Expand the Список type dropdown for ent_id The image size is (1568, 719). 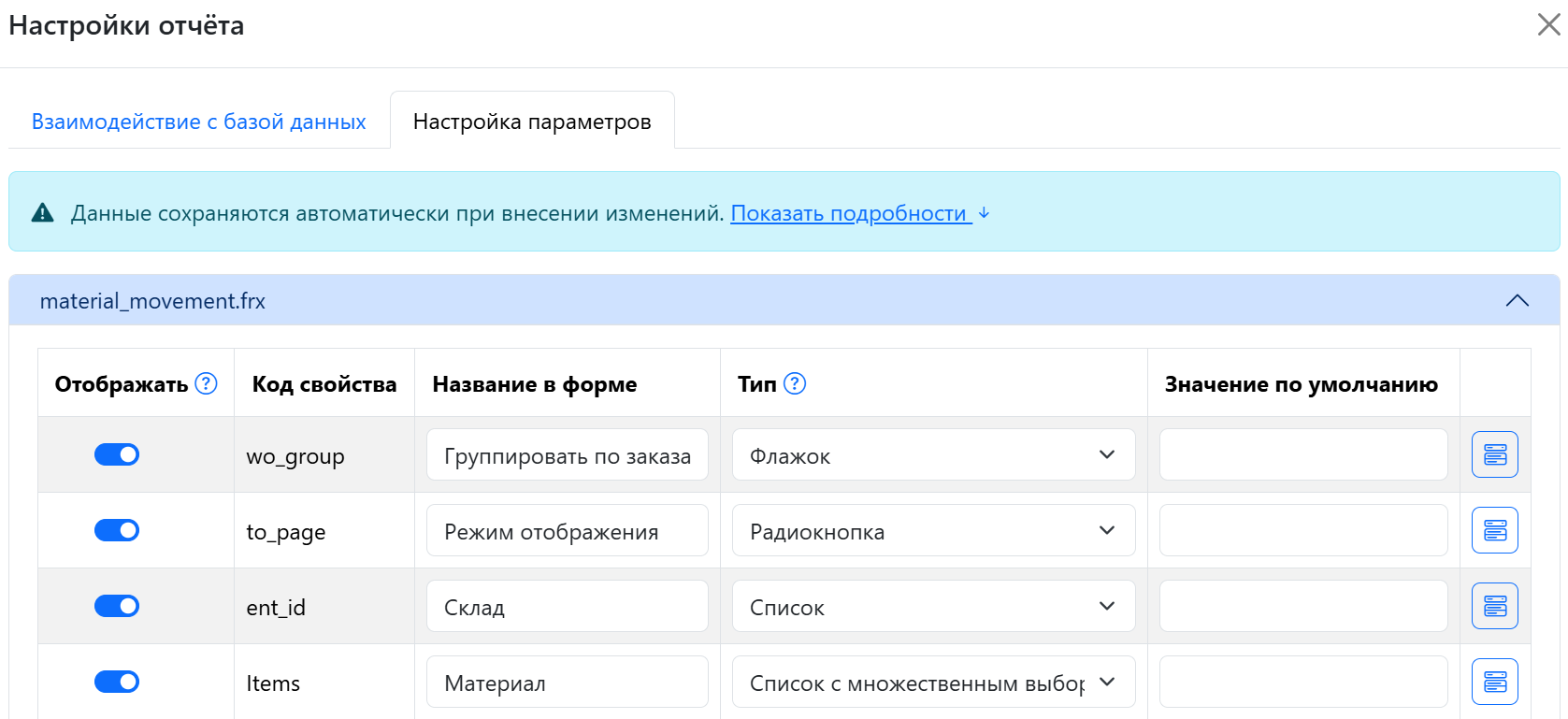(x=932, y=607)
